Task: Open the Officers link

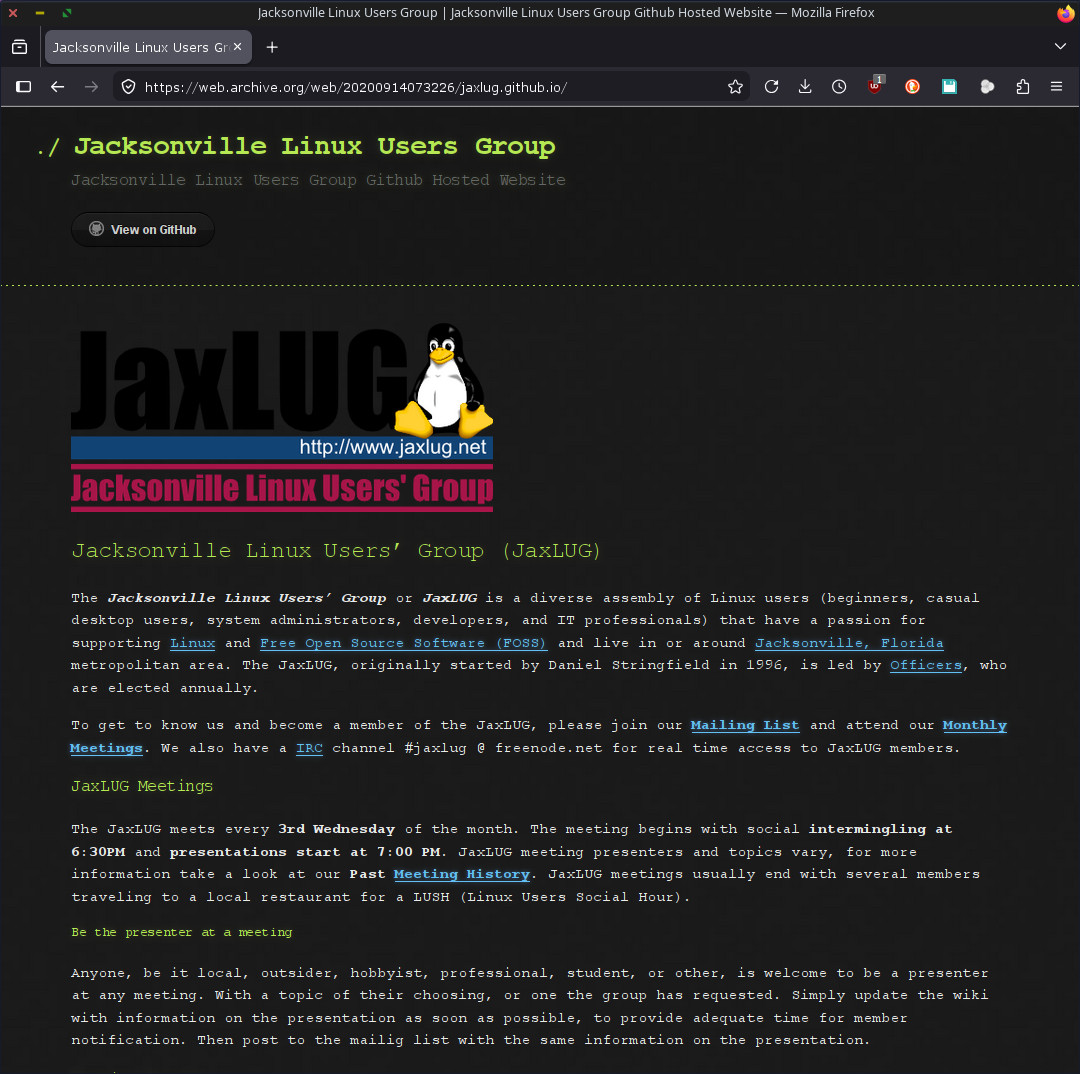Action: [925, 665]
